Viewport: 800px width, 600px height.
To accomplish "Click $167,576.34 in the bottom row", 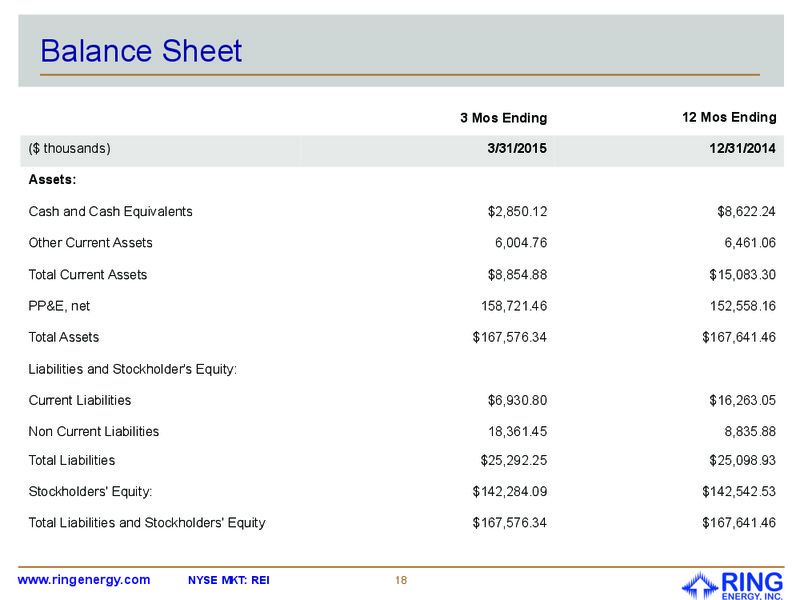I will pos(510,523).
